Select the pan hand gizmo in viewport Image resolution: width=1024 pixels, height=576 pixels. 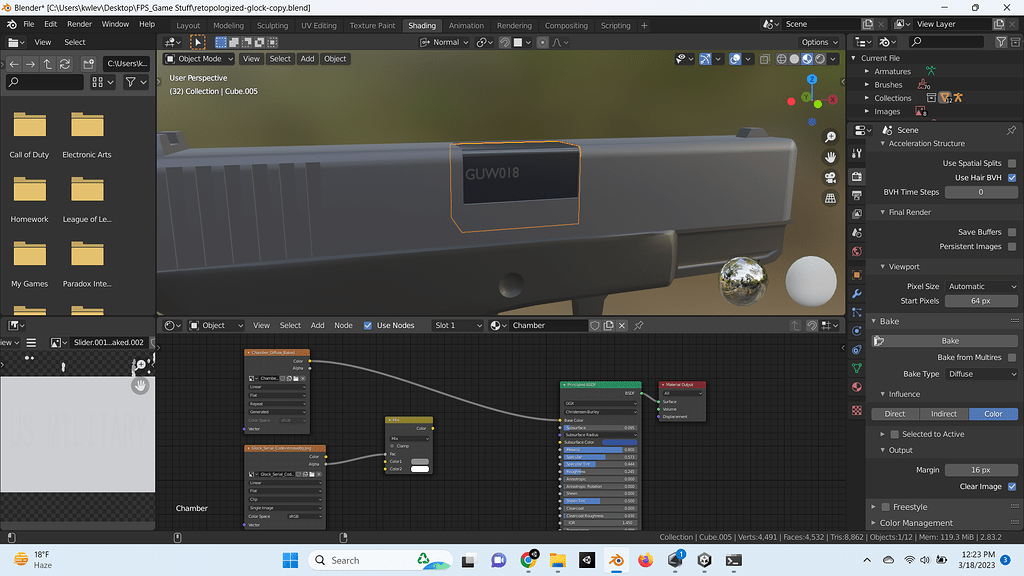click(x=830, y=157)
